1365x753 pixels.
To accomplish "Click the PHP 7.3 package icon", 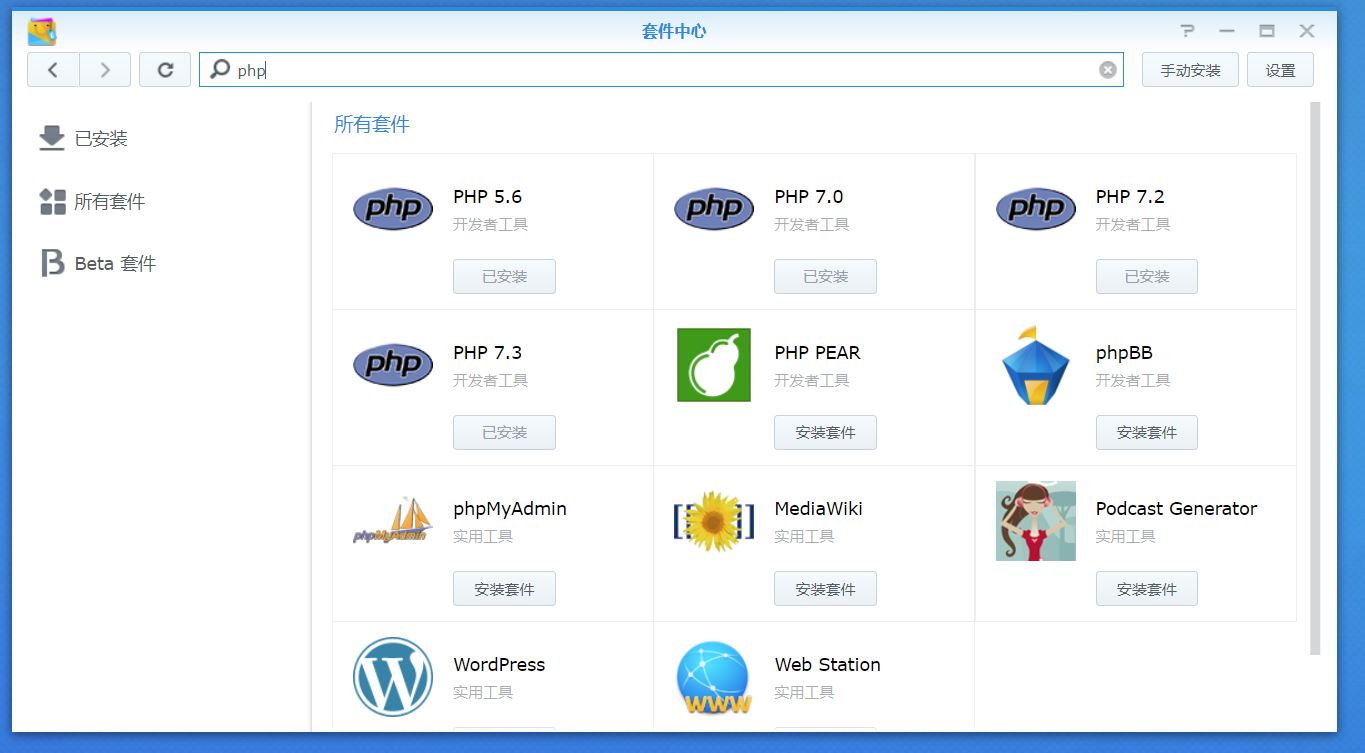I will point(392,364).
